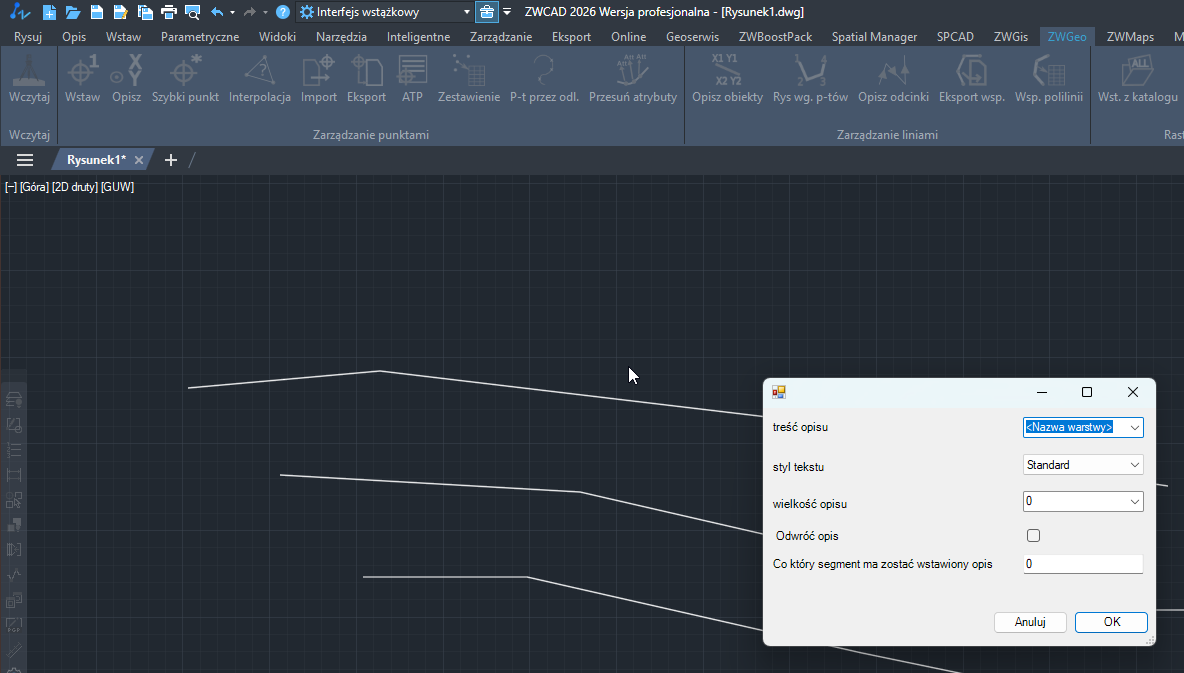The width and height of the screenshot is (1184, 673).
Task: Open the Szybki punkt tool
Action: click(185, 78)
